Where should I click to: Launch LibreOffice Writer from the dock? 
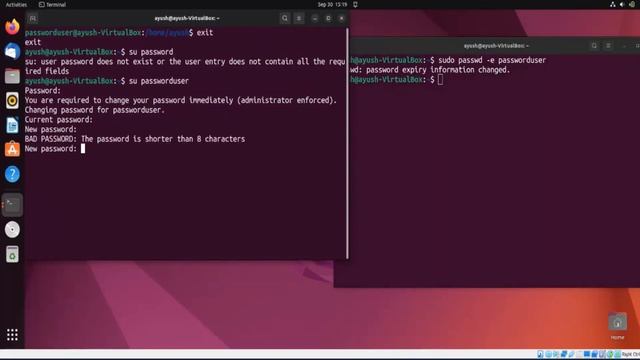12,125
